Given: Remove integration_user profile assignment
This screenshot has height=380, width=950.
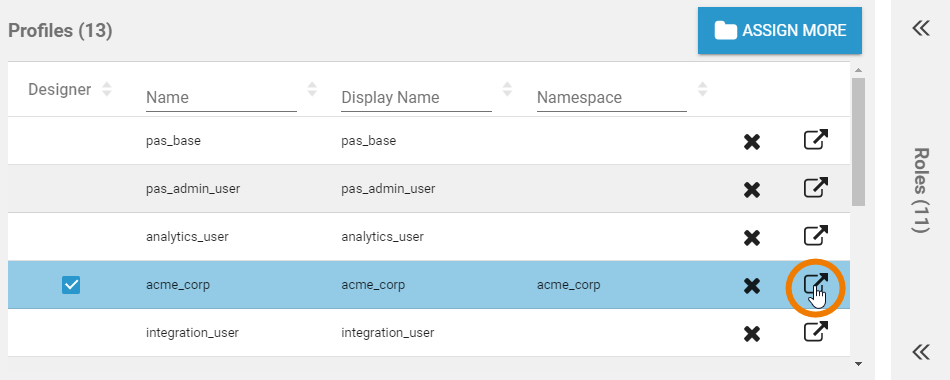Looking at the screenshot, I should [752, 334].
